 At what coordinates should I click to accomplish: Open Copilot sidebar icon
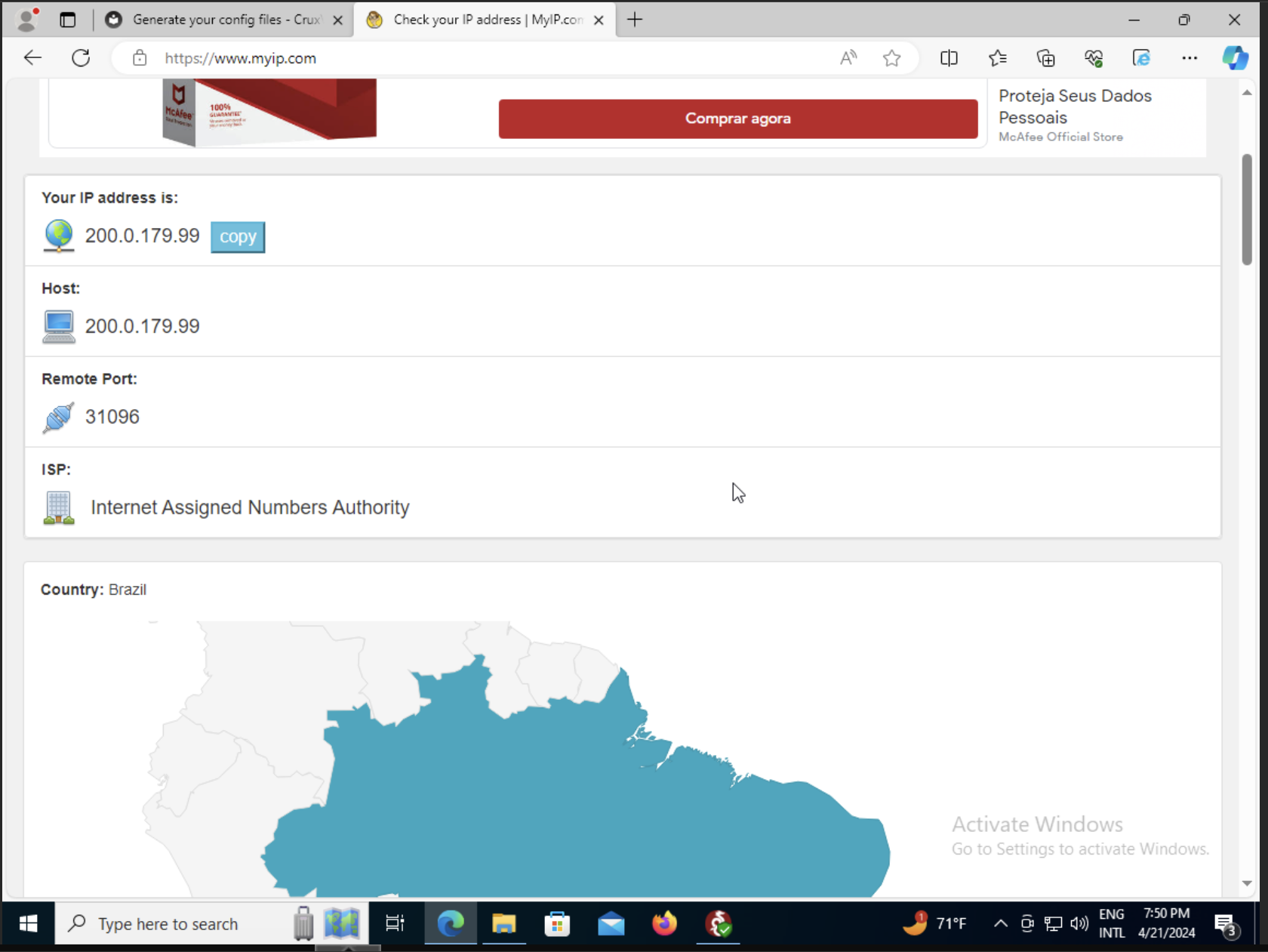pos(1235,58)
